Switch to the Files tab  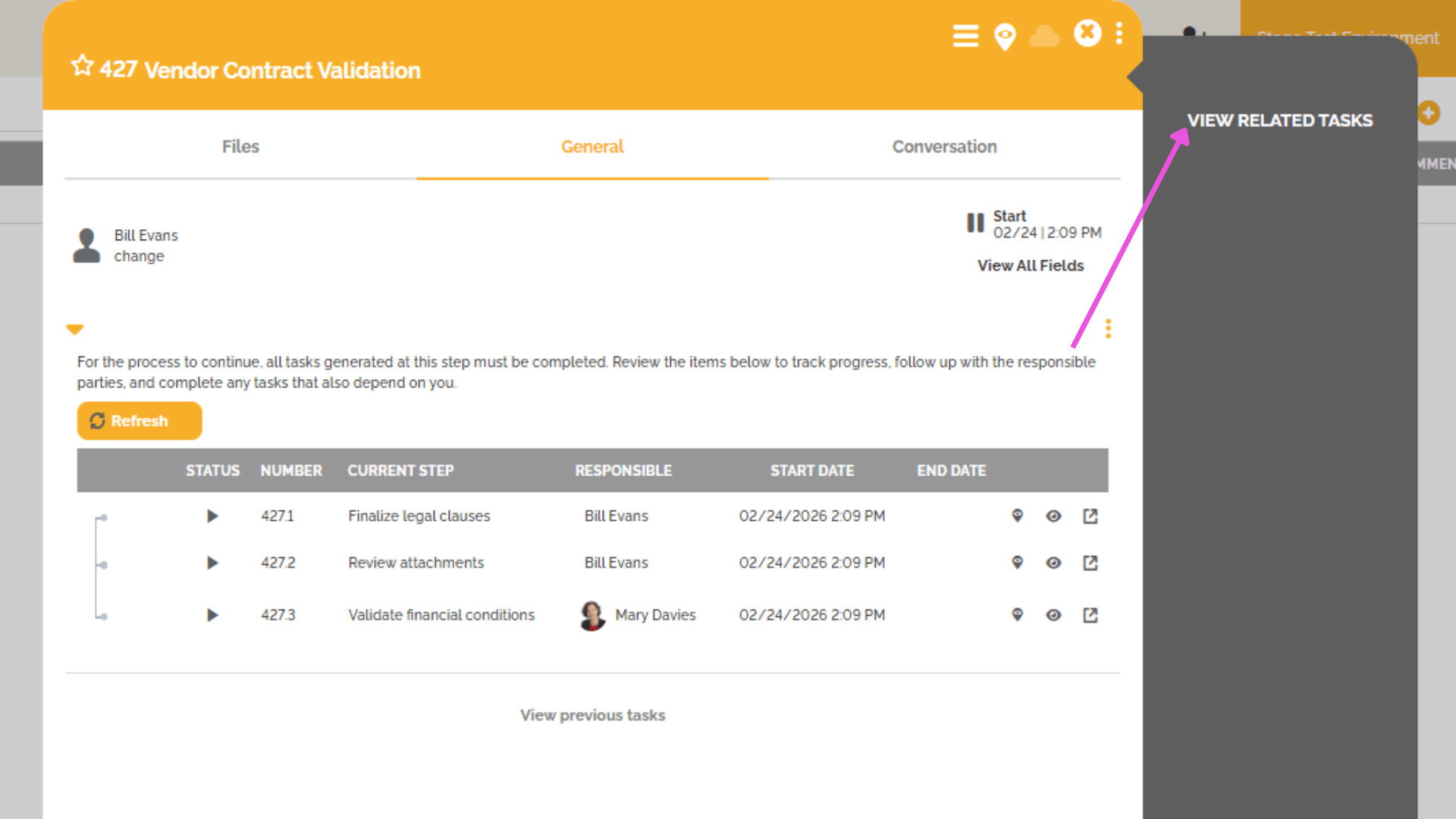[x=240, y=146]
